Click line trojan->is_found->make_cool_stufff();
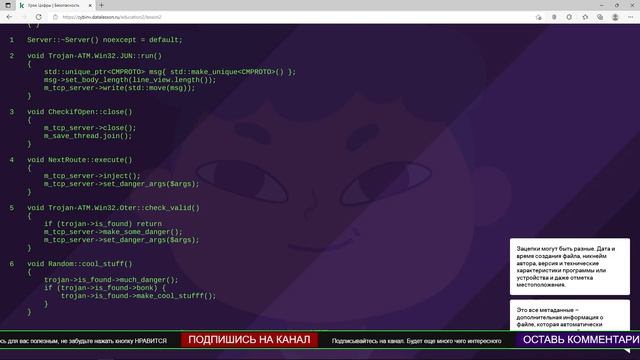Screen dimensions: 640x360 pyautogui.click(x=138, y=296)
